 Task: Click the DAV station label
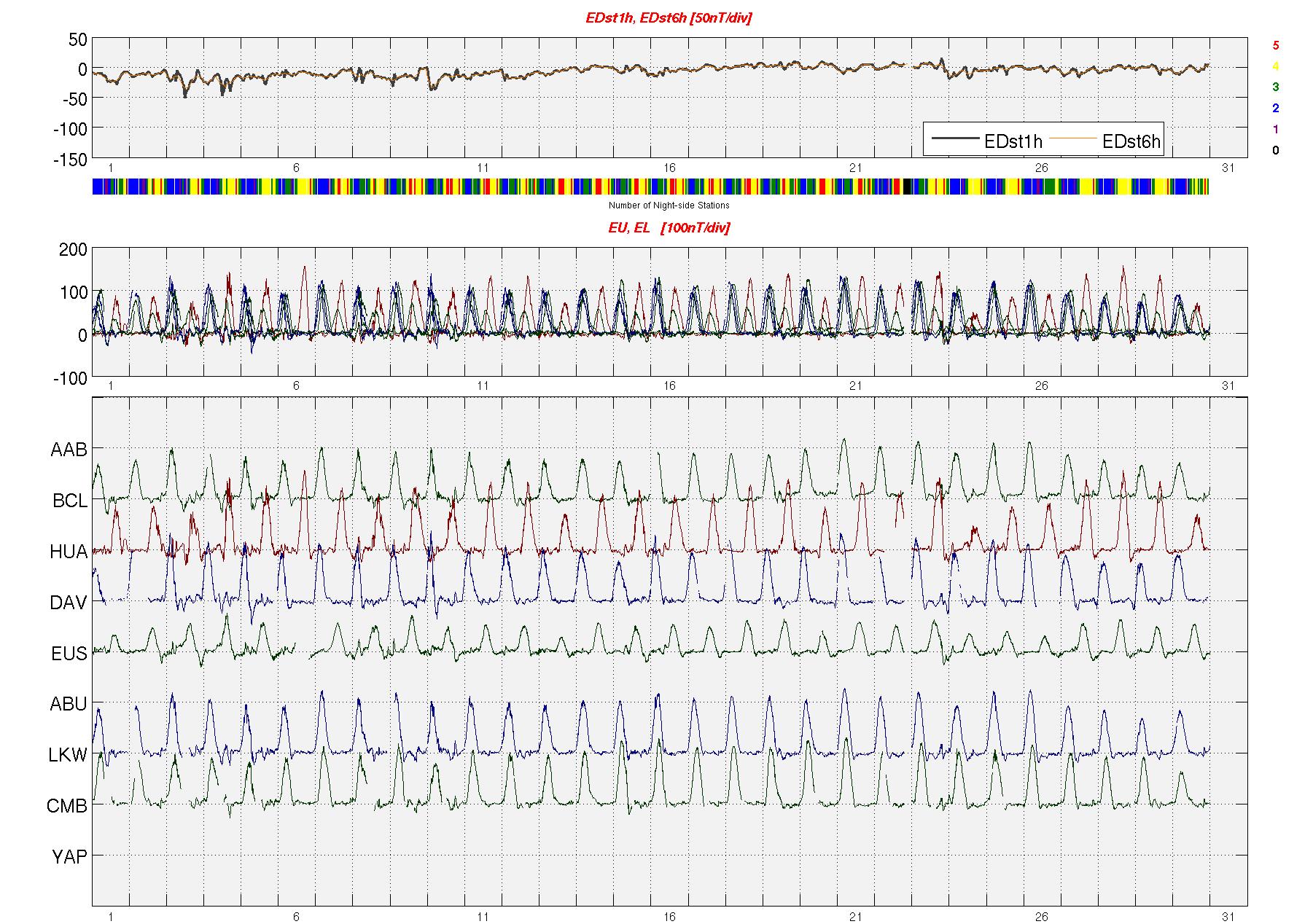coord(69,603)
